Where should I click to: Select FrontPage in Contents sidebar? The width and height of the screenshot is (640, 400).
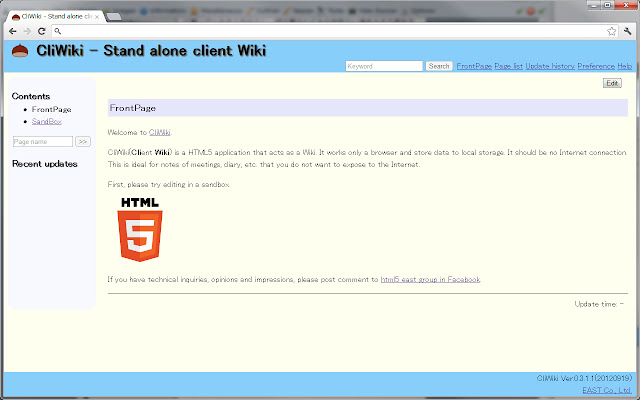[51, 109]
